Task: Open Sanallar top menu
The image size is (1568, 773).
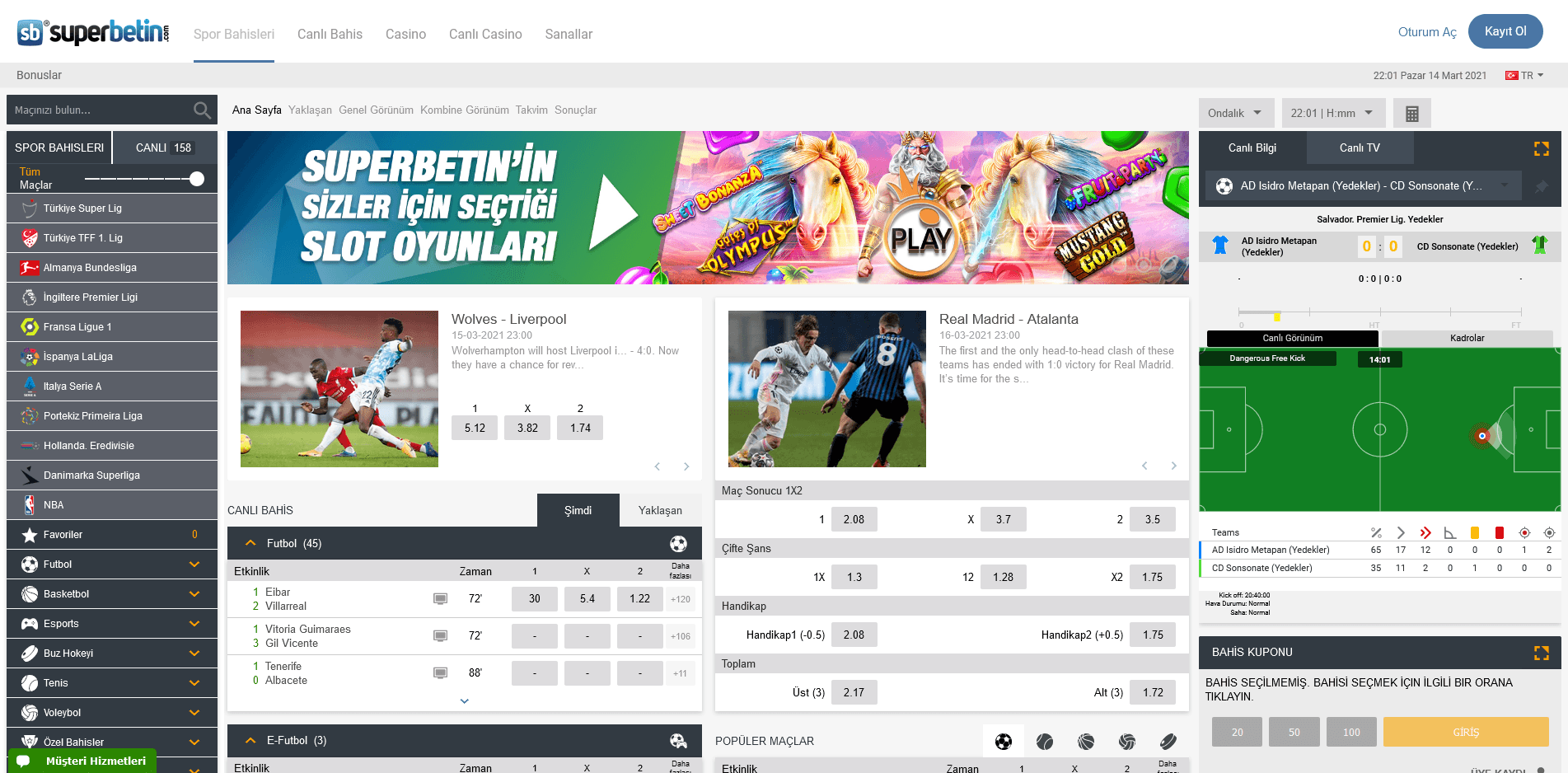Action: [569, 34]
